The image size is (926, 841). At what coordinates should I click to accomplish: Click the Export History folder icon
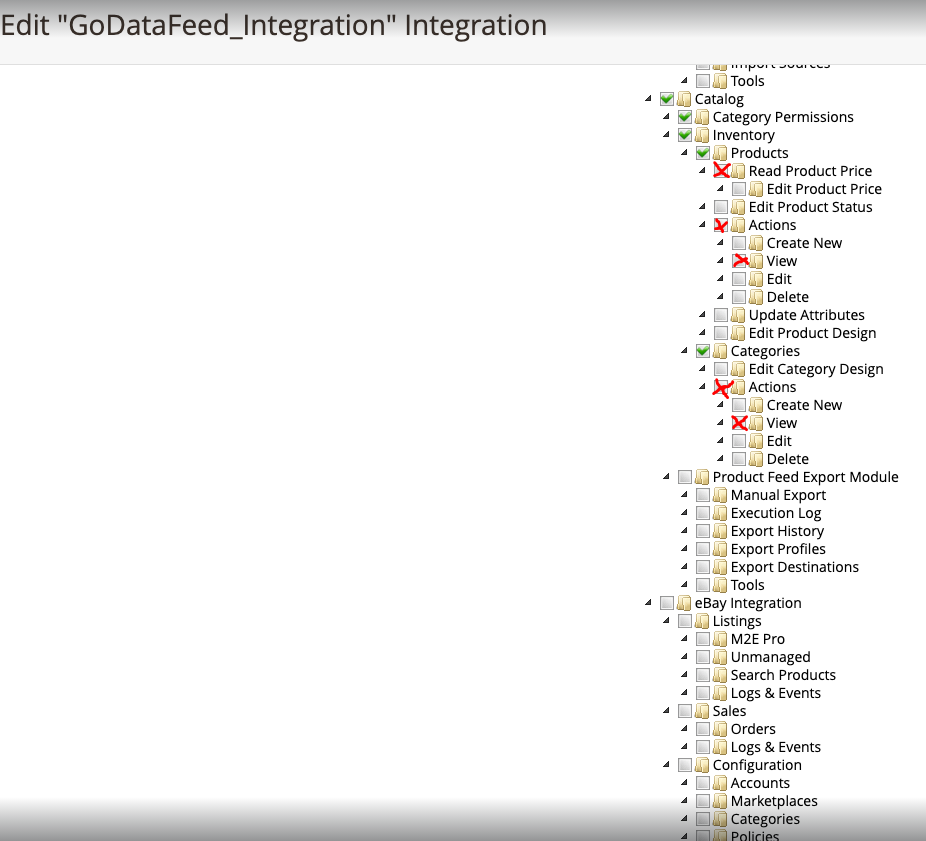pyautogui.click(x=720, y=531)
